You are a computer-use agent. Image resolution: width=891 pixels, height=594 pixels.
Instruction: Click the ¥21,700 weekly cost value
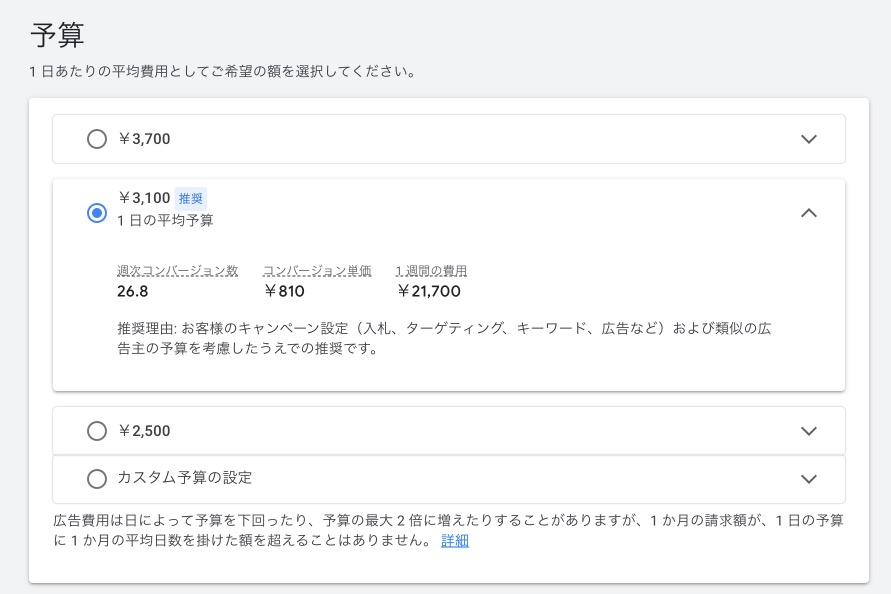pos(429,292)
